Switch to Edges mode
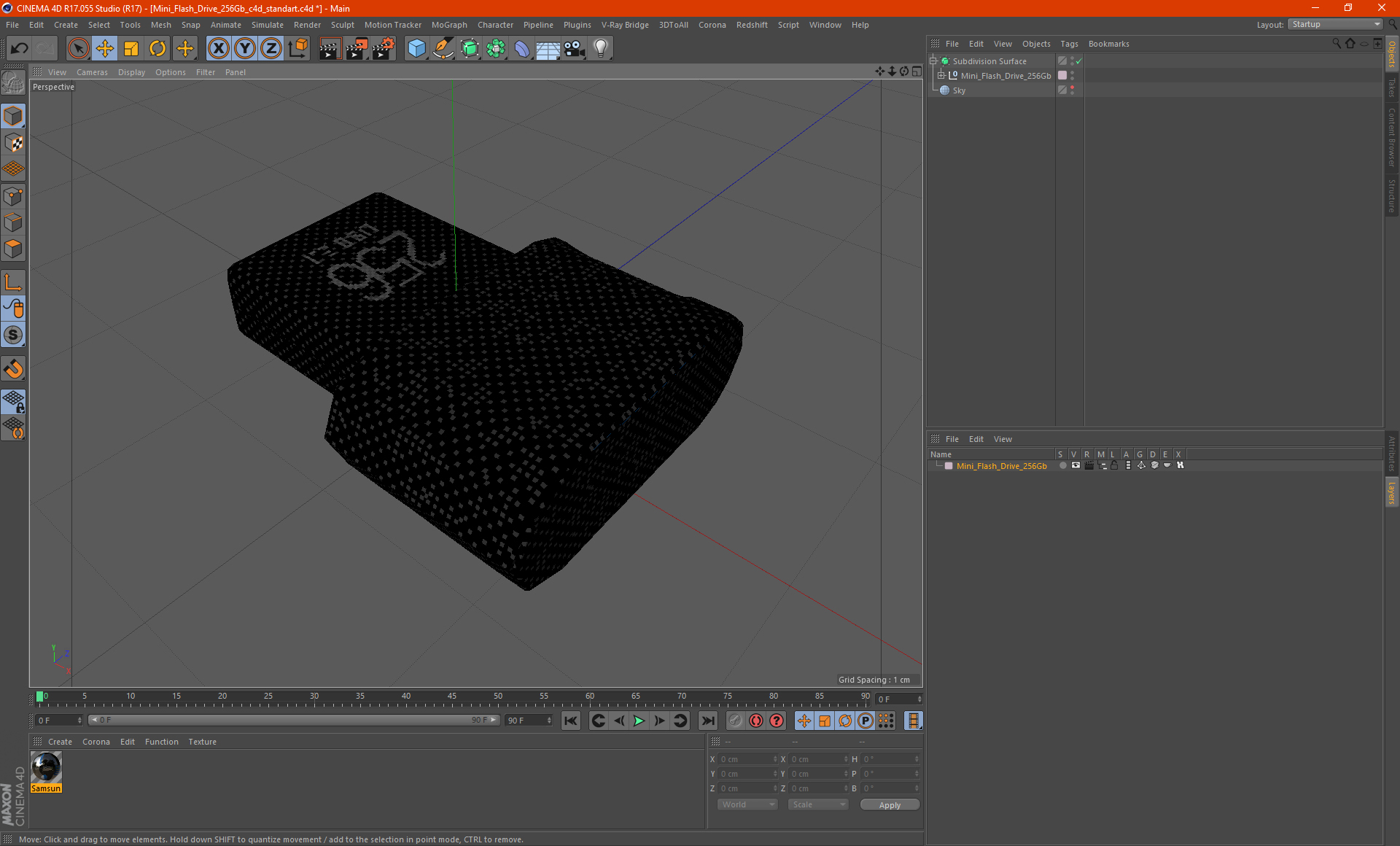 [14, 222]
